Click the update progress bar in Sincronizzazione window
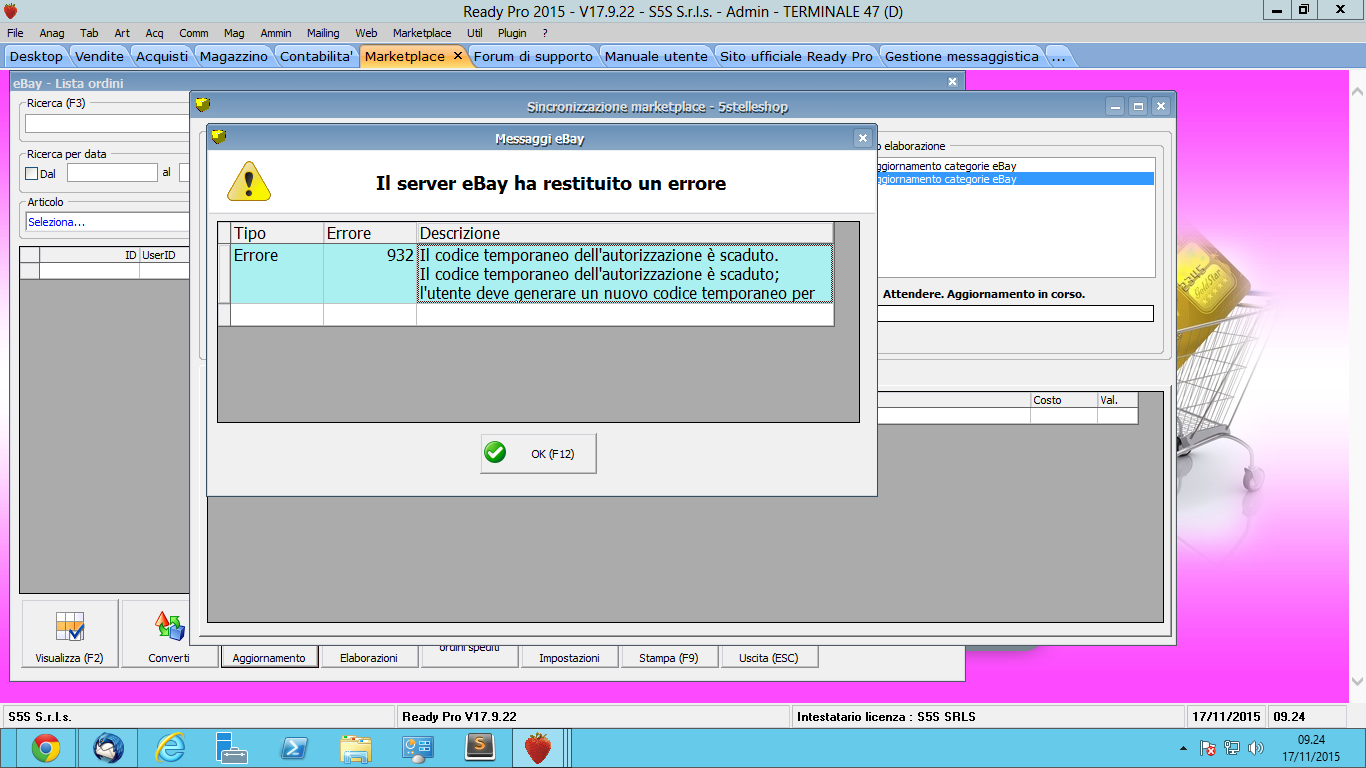The image size is (1366, 768). click(x=1015, y=314)
